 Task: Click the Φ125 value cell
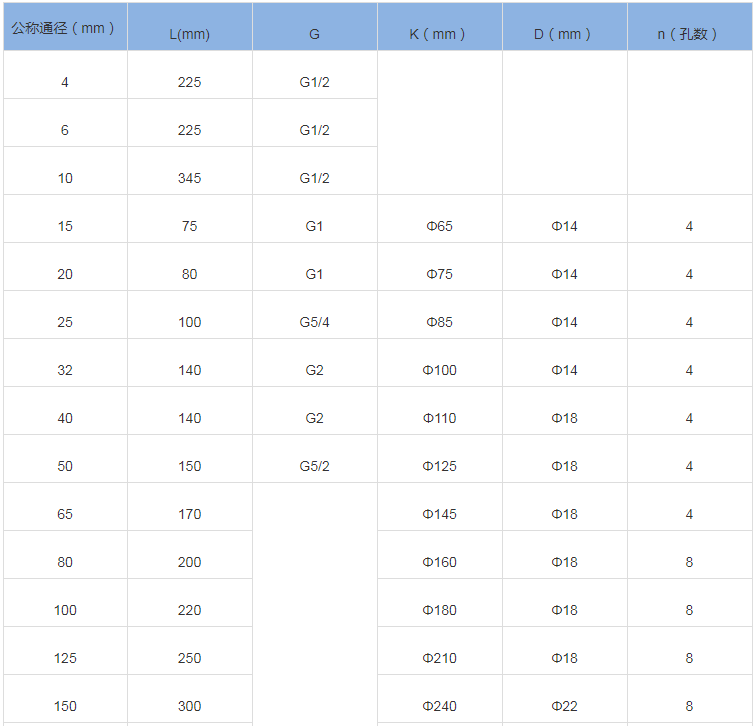(x=440, y=466)
